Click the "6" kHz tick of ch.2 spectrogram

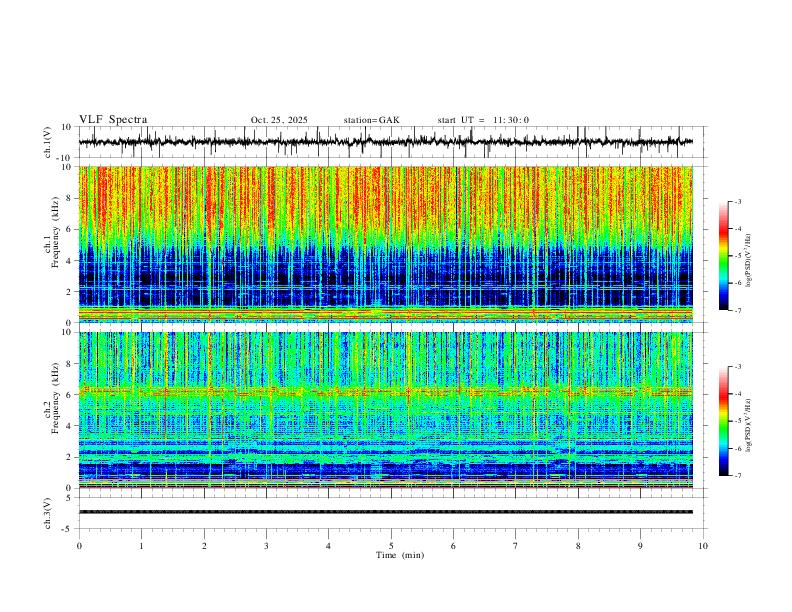pyautogui.click(x=69, y=395)
